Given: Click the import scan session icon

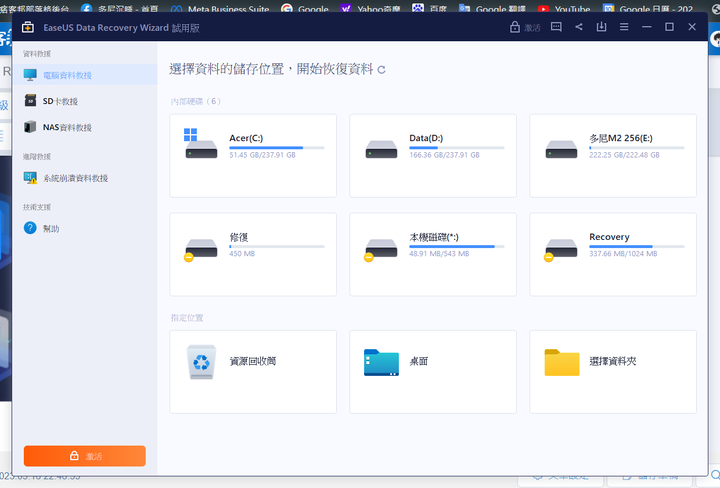Looking at the screenshot, I should tap(601, 27).
